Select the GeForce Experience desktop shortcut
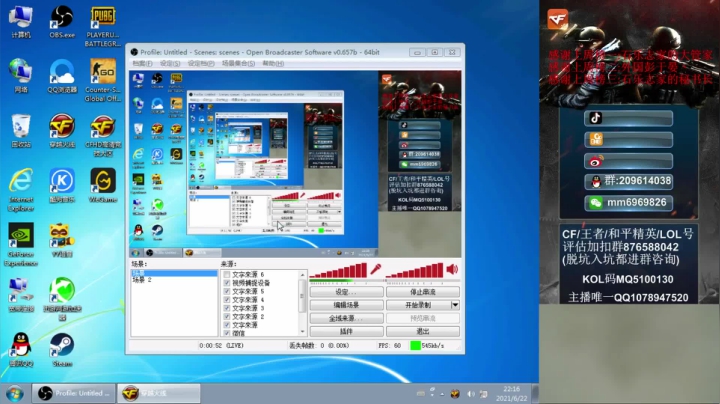This screenshot has height=404, width=720. 21,244
